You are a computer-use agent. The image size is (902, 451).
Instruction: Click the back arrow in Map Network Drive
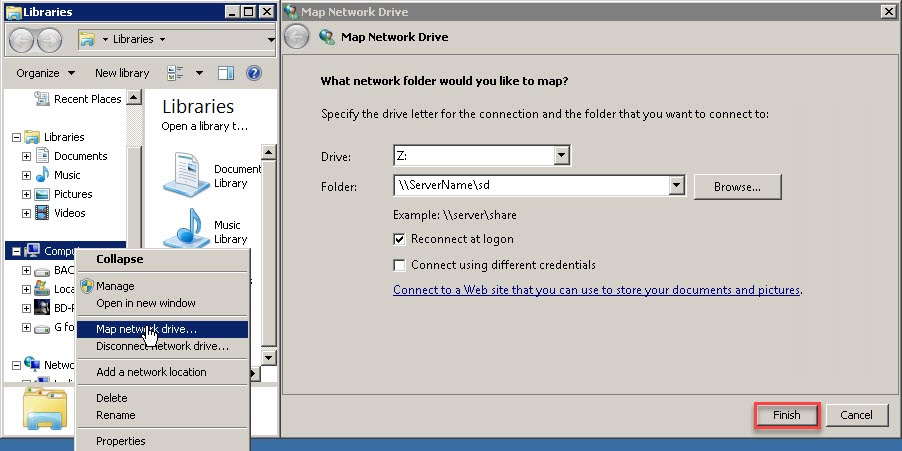click(297, 37)
